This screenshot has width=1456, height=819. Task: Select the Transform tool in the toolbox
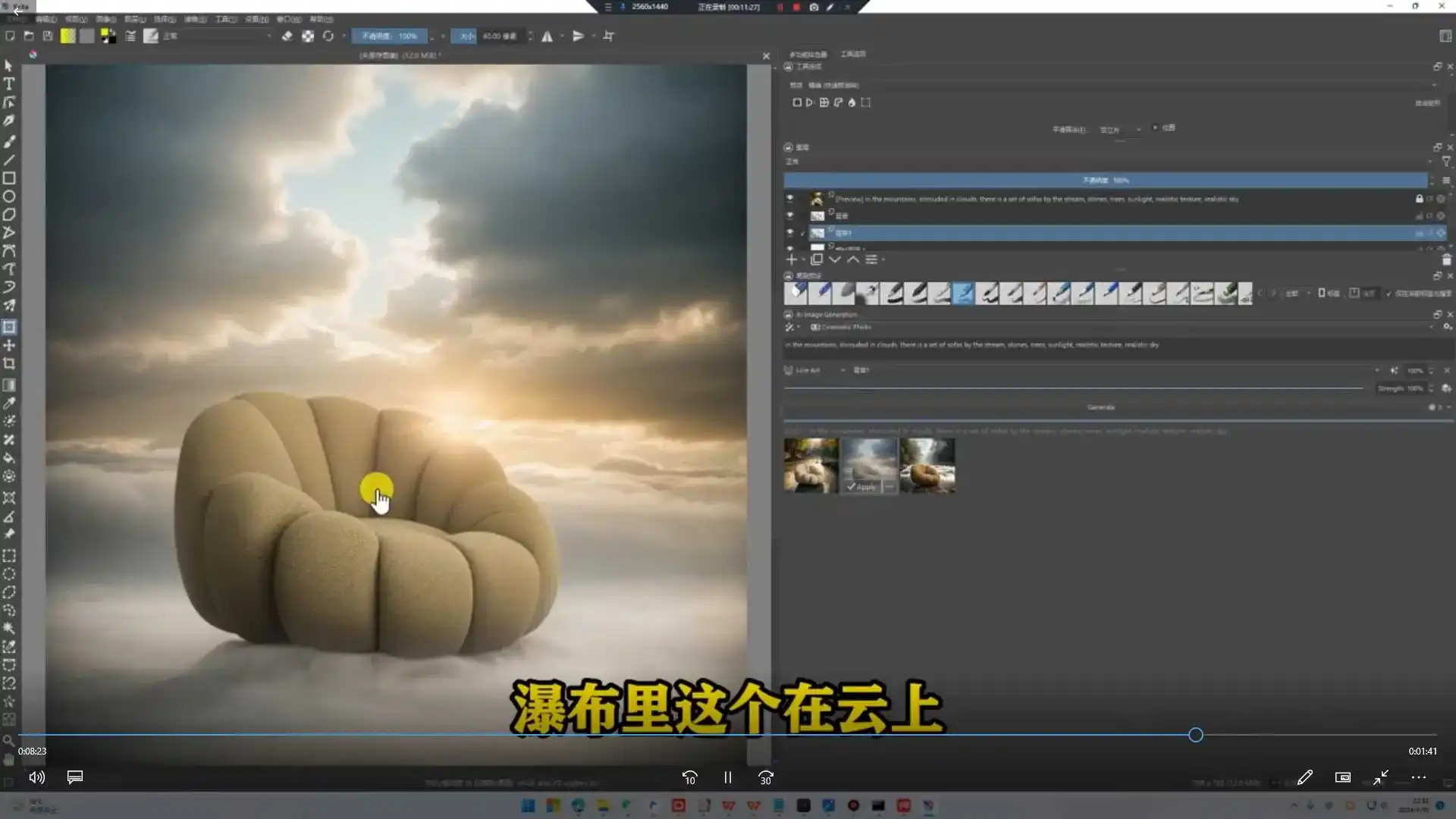tap(10, 328)
